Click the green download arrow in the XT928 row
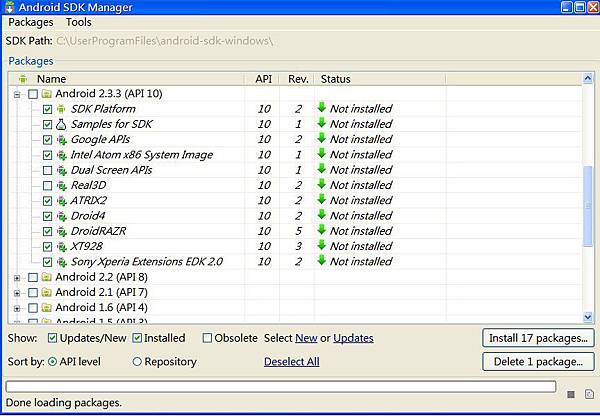Screen dimensions: 600x416 pos(322,246)
